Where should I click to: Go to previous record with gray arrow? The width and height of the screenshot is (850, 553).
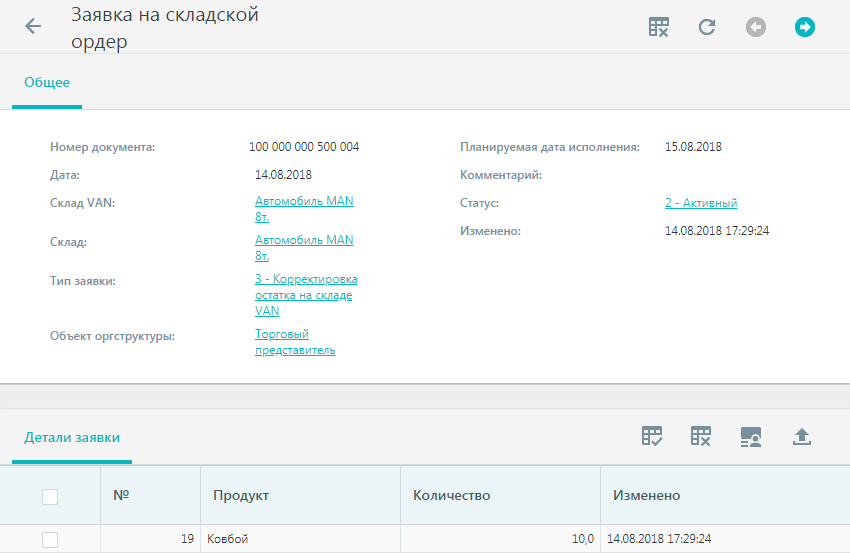tap(756, 27)
